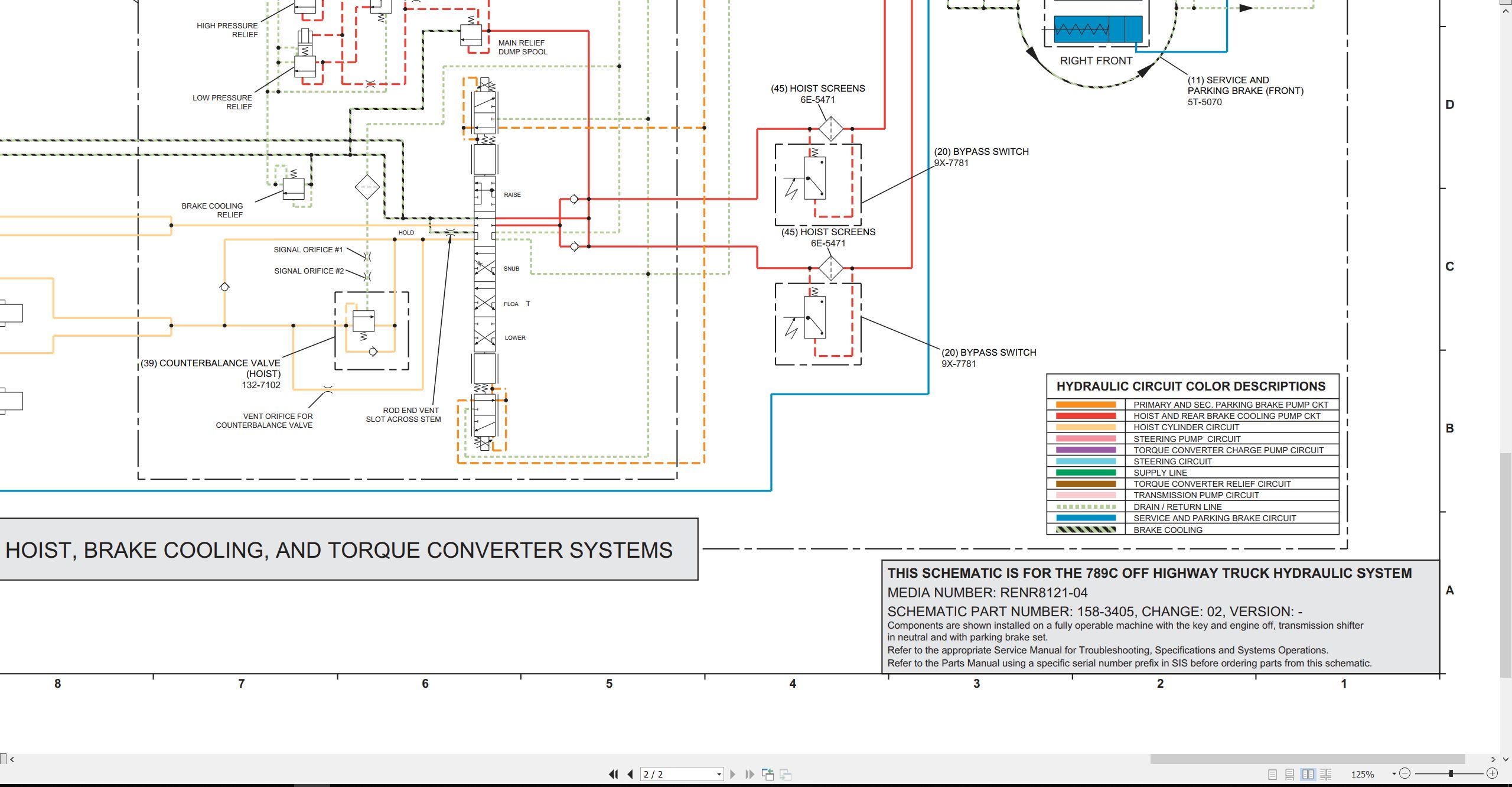Click the HOLD spool position label
Image resolution: width=1512 pixels, height=787 pixels.
(406, 232)
